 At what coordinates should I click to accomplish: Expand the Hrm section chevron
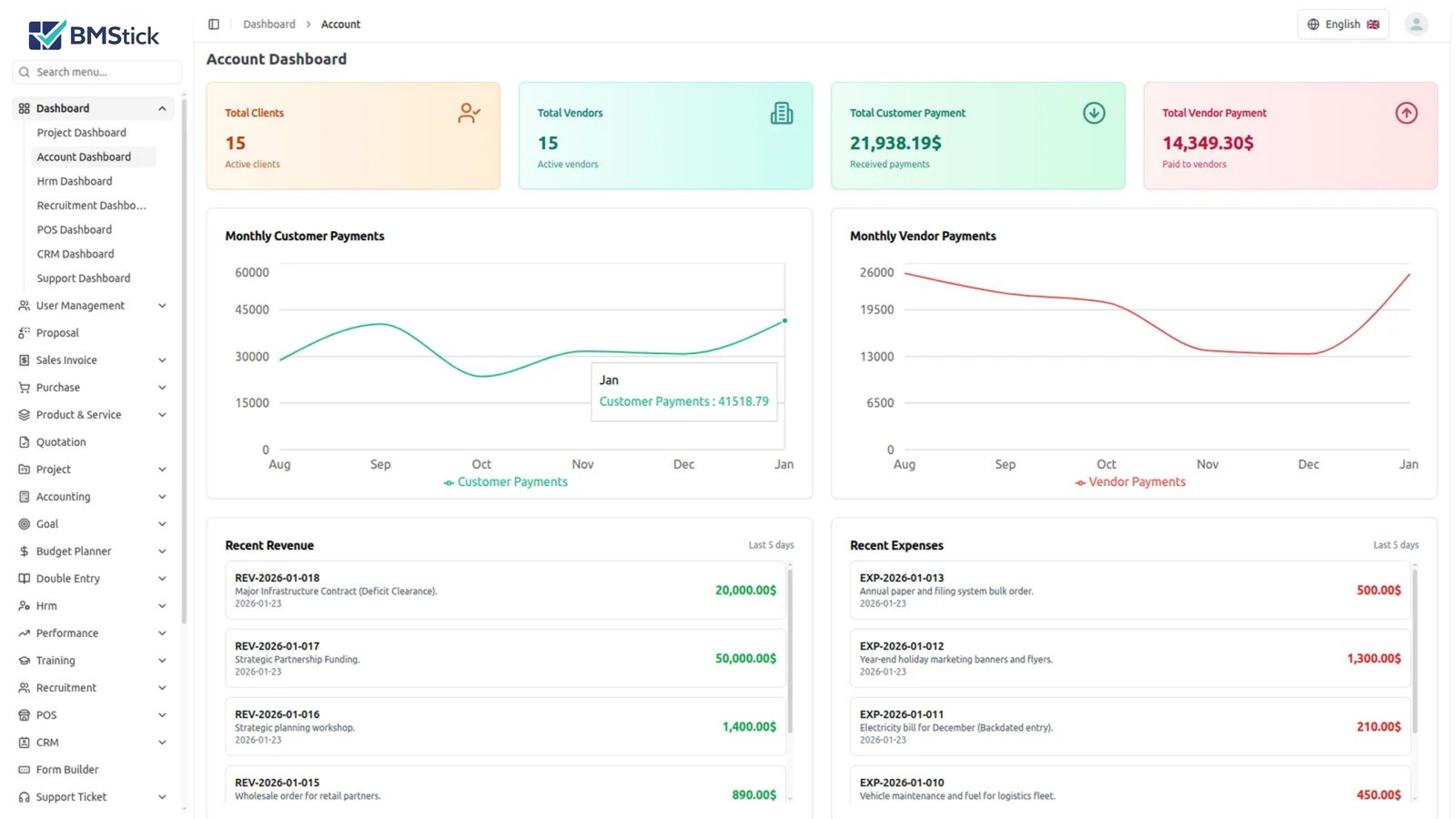[x=161, y=605]
